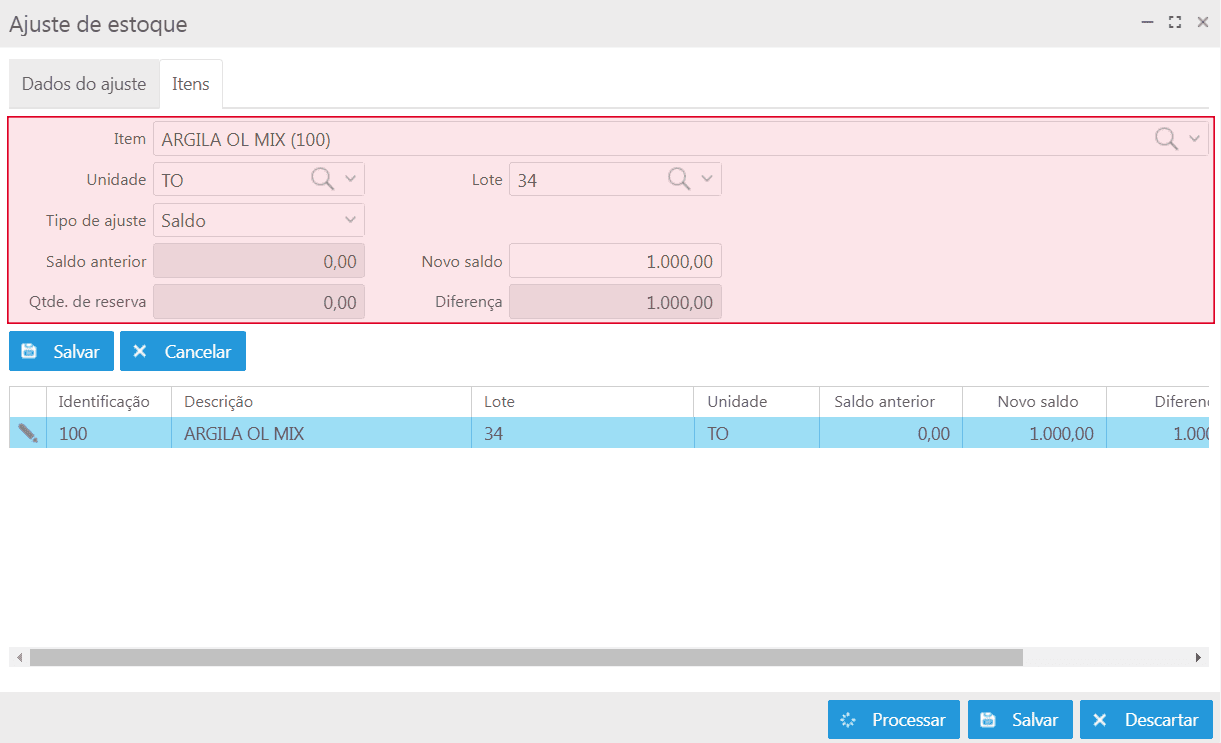This screenshot has width=1221, height=743.
Task: Click into the Novo saldo input field
Action: click(x=615, y=261)
